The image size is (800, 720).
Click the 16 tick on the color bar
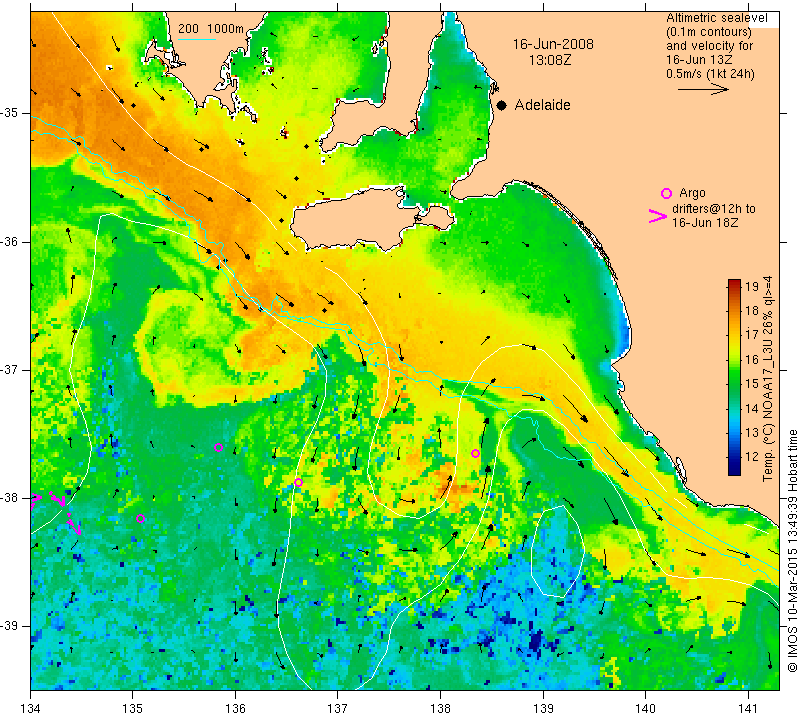tap(752, 359)
